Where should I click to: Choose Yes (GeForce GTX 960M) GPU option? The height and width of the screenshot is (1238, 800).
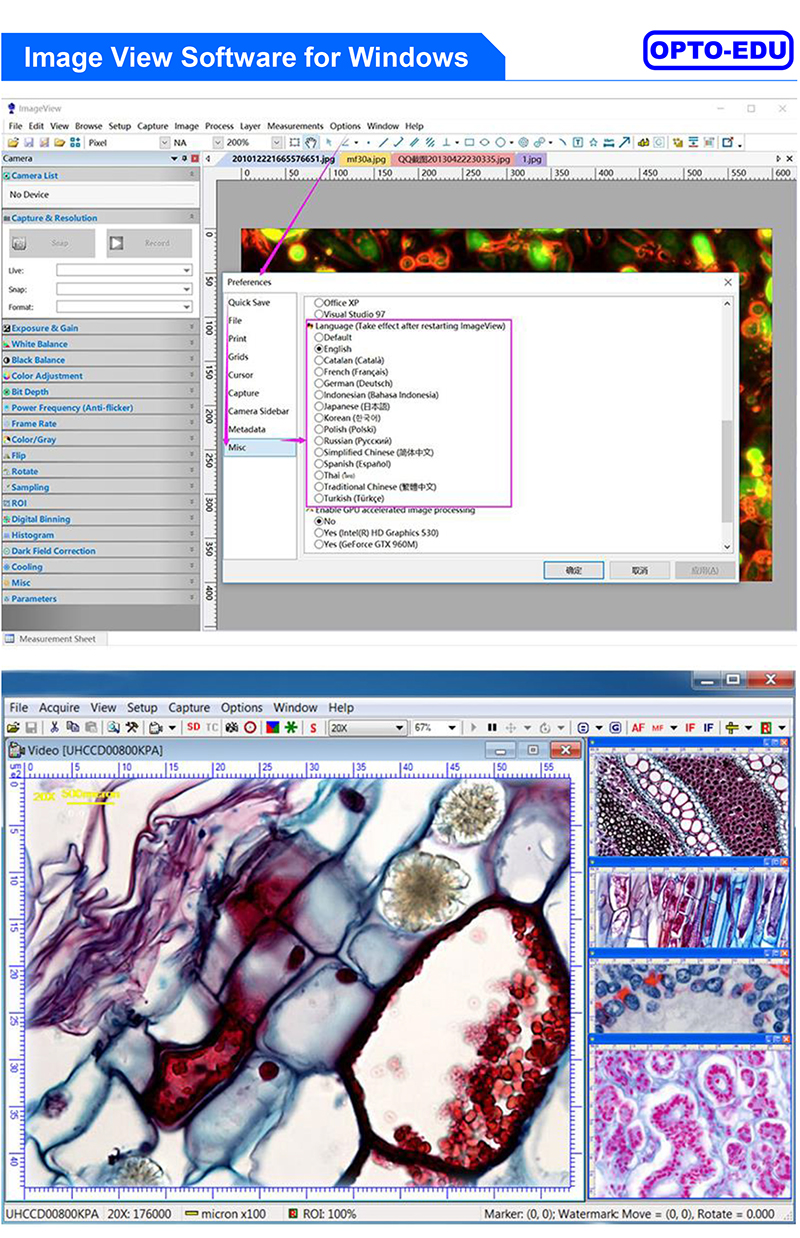[x=320, y=544]
